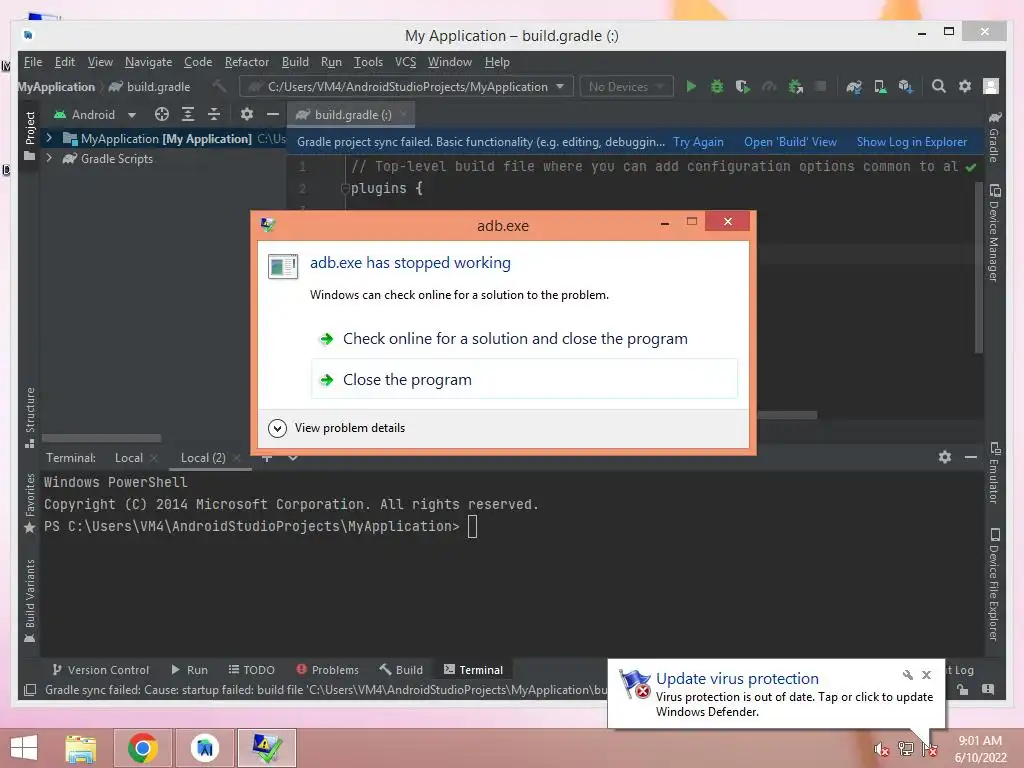Viewport: 1024px width, 768px height.
Task: Switch to the Local terminal tab
Action: point(129,458)
